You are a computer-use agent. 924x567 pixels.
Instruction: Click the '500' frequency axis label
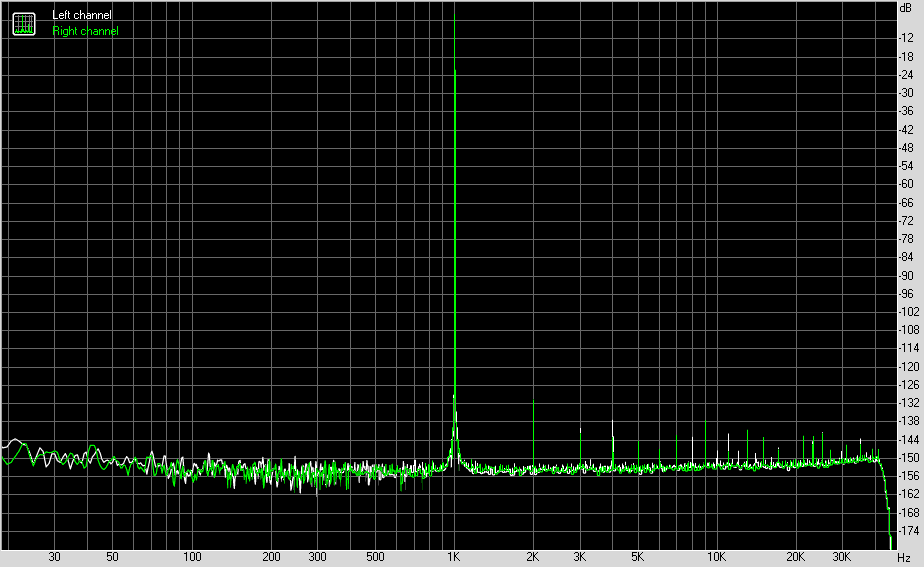coord(375,557)
